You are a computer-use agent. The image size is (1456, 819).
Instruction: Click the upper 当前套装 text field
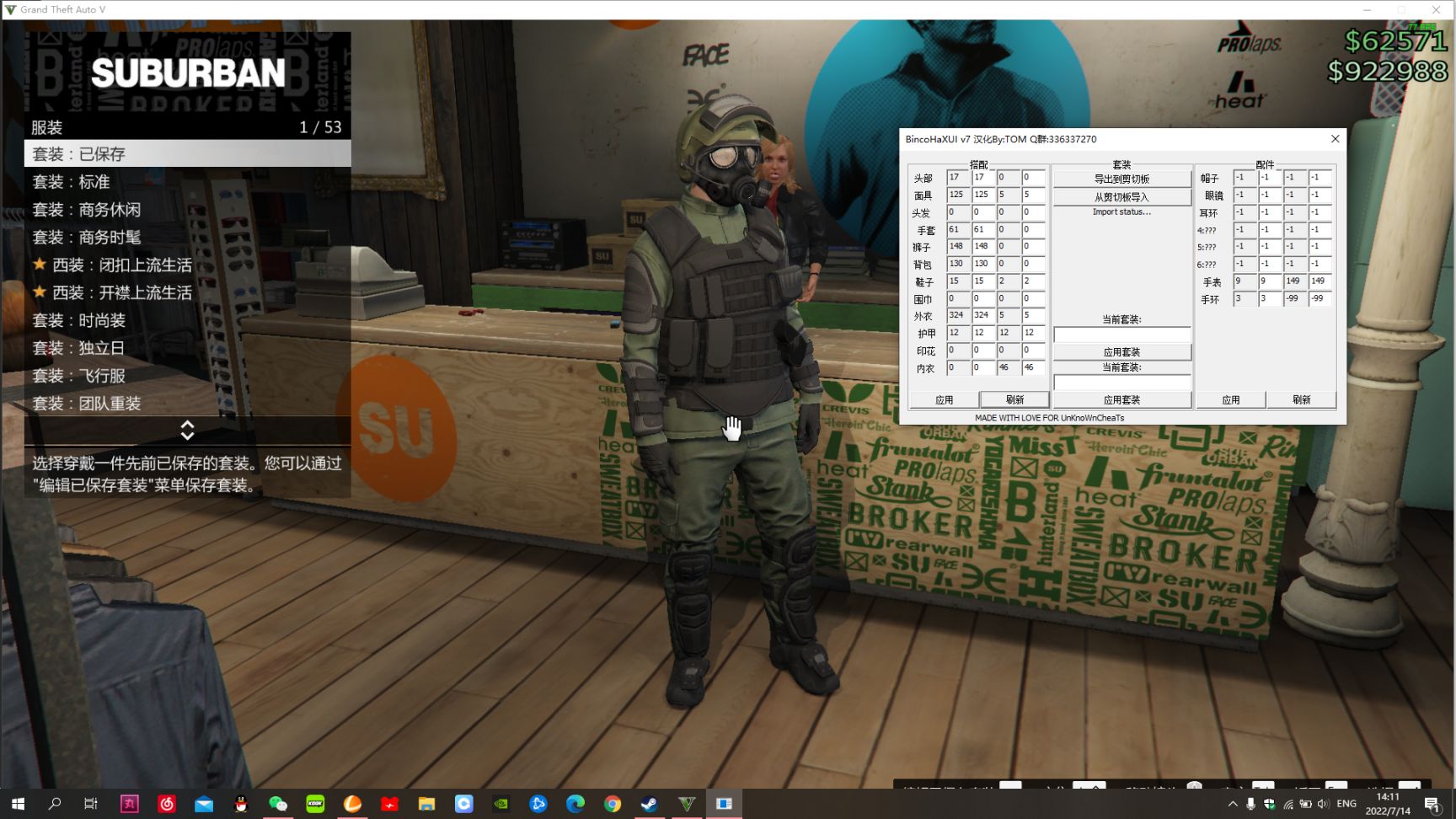1121,335
